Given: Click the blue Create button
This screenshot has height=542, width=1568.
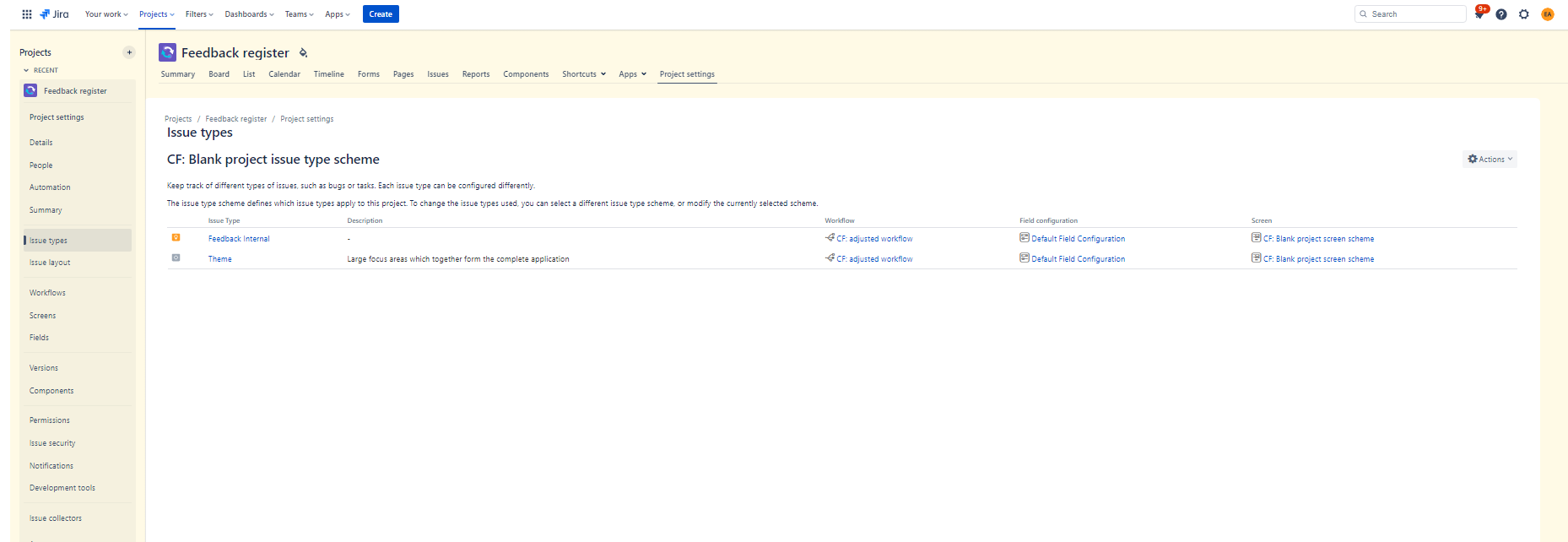Looking at the screenshot, I should [381, 14].
